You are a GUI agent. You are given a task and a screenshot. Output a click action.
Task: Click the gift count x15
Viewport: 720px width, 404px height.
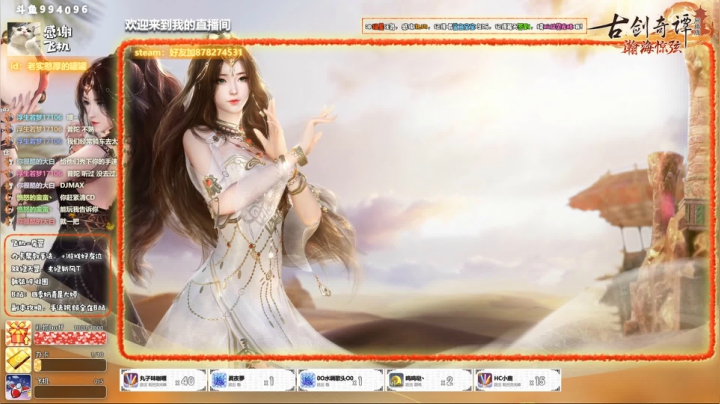point(537,381)
